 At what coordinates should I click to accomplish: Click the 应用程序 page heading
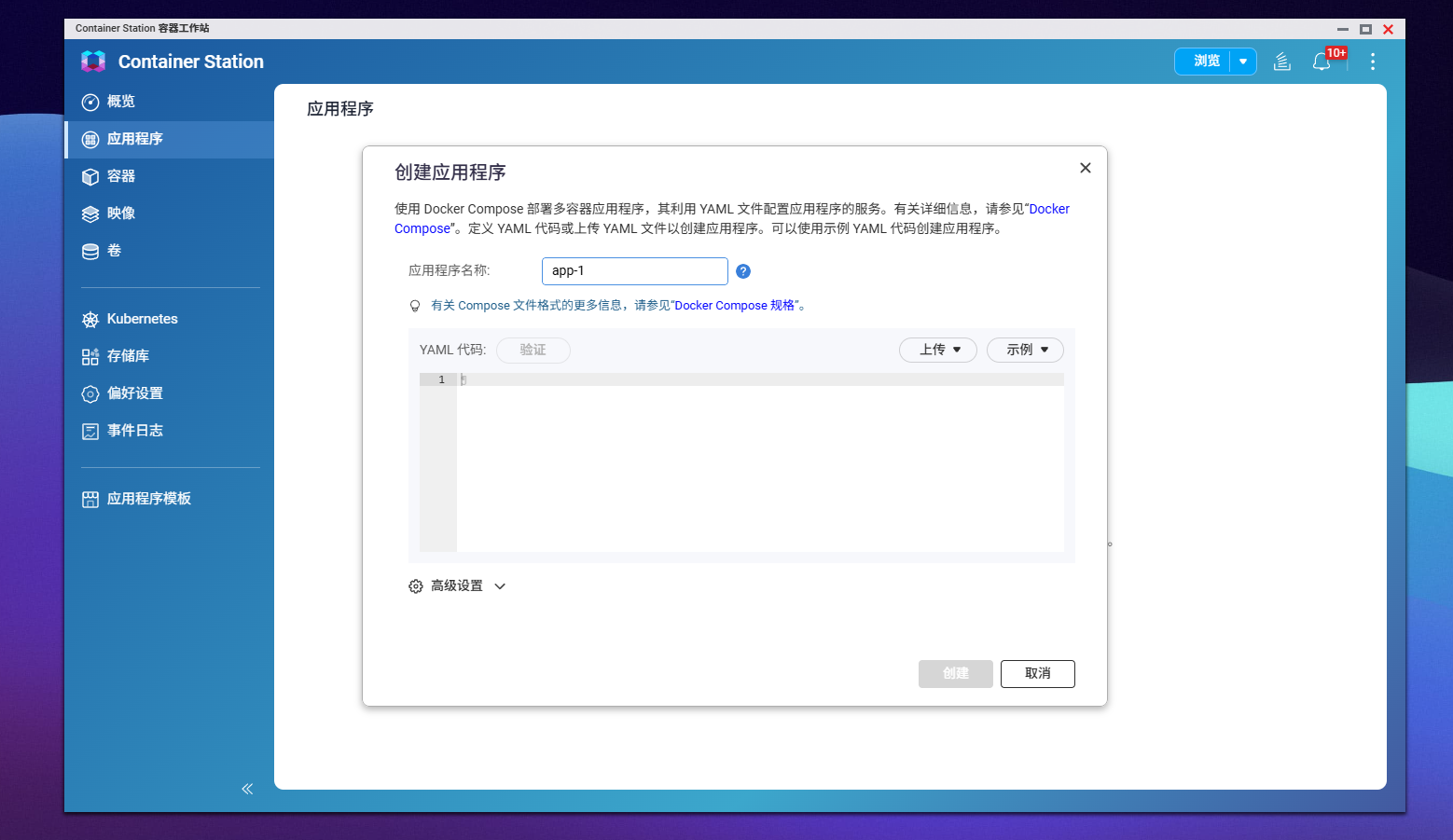340,109
